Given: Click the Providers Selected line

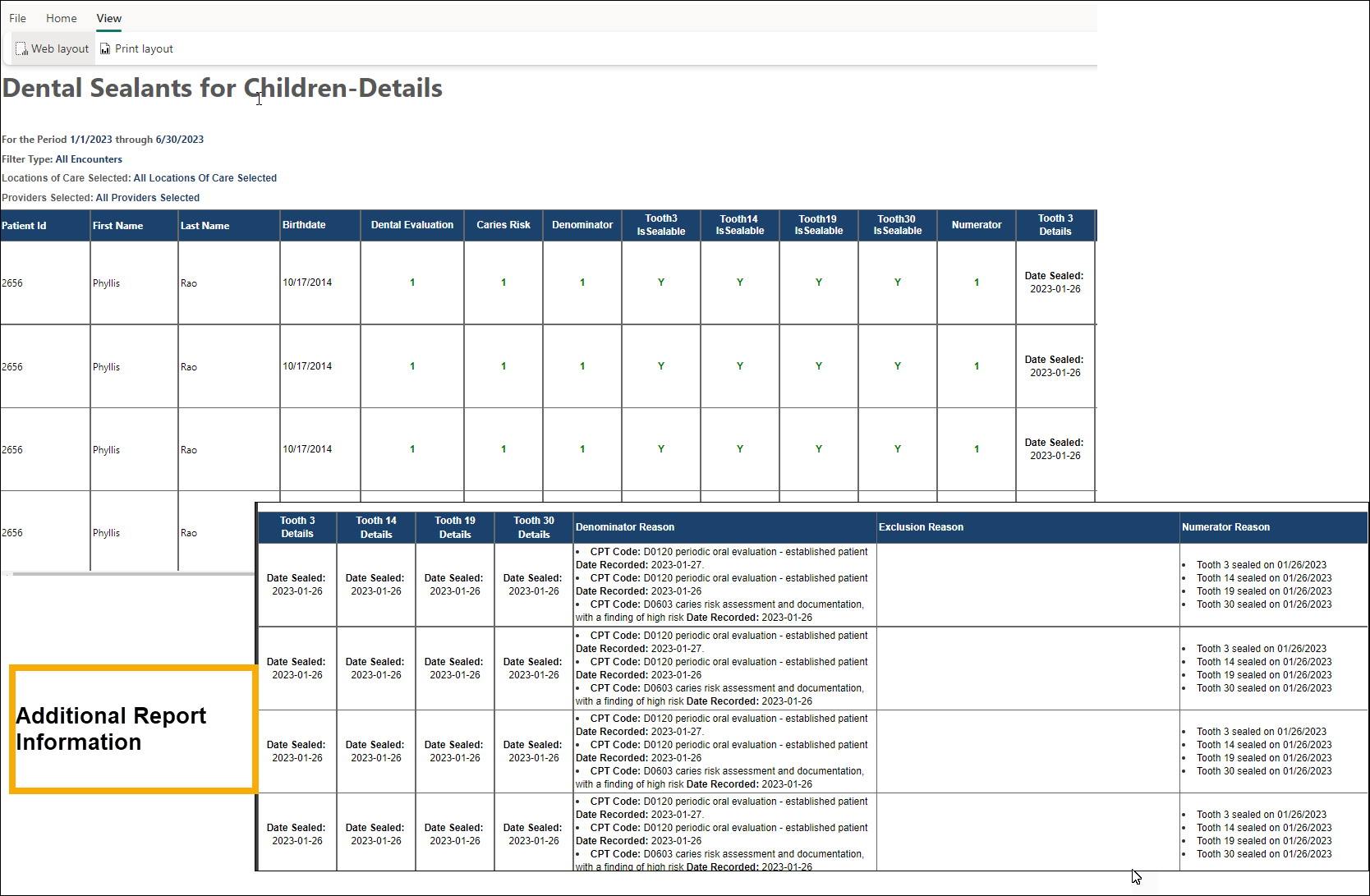Looking at the screenshot, I should 100,198.
